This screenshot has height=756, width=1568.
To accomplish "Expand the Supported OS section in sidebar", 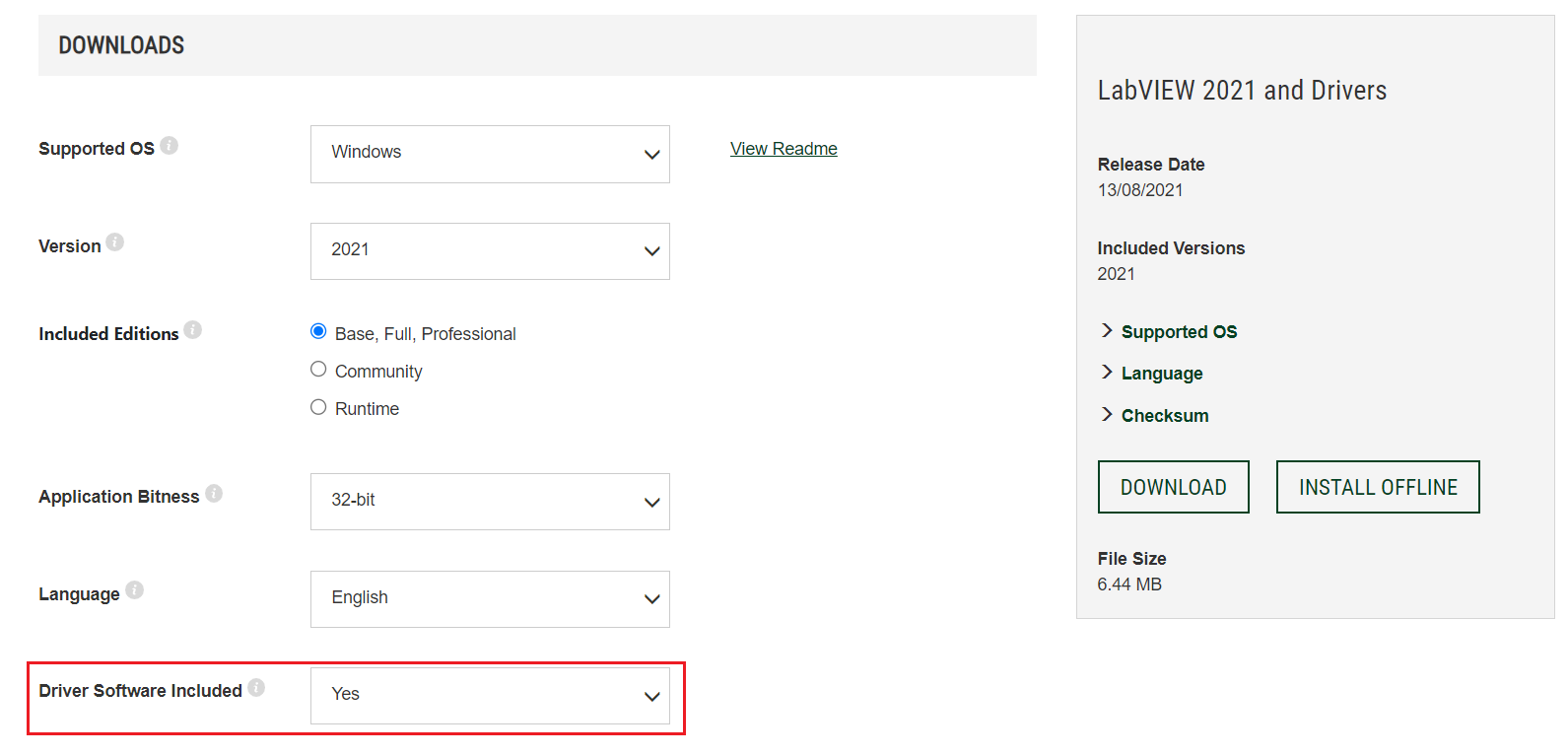I will pyautogui.click(x=1169, y=332).
